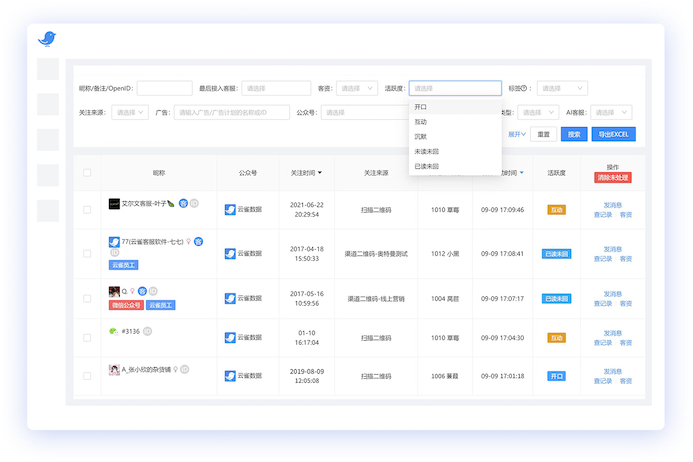Viewport: 693px width, 462px height.
Task: Click the A_张小欣的杂货铺 avatar thumbnail
Action: [x=114, y=369]
